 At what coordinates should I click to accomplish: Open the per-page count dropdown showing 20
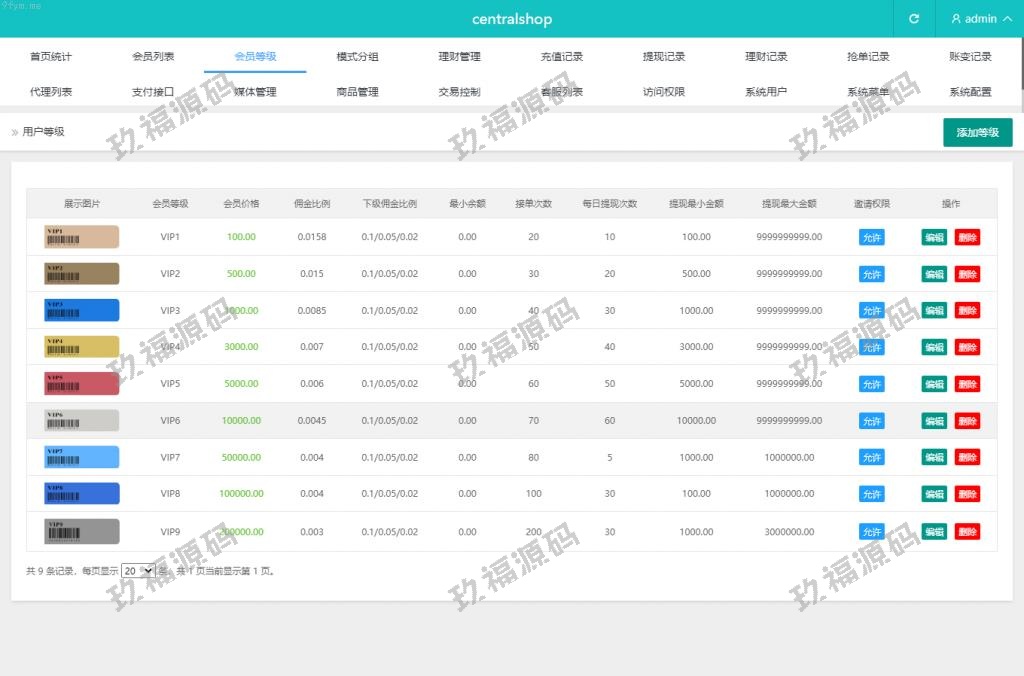click(x=138, y=571)
